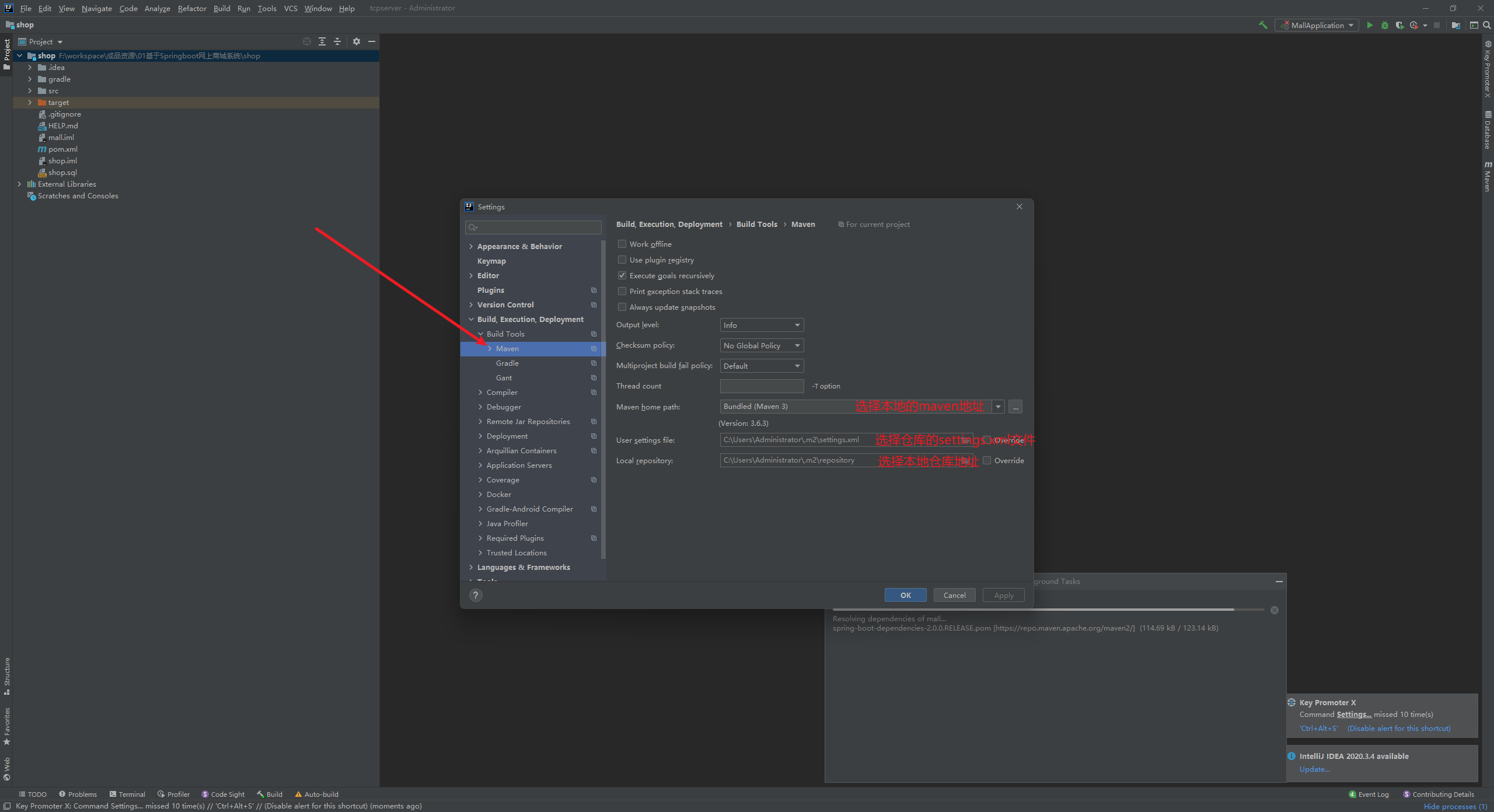
Task: Click the OK button to apply settings
Action: [x=905, y=594]
